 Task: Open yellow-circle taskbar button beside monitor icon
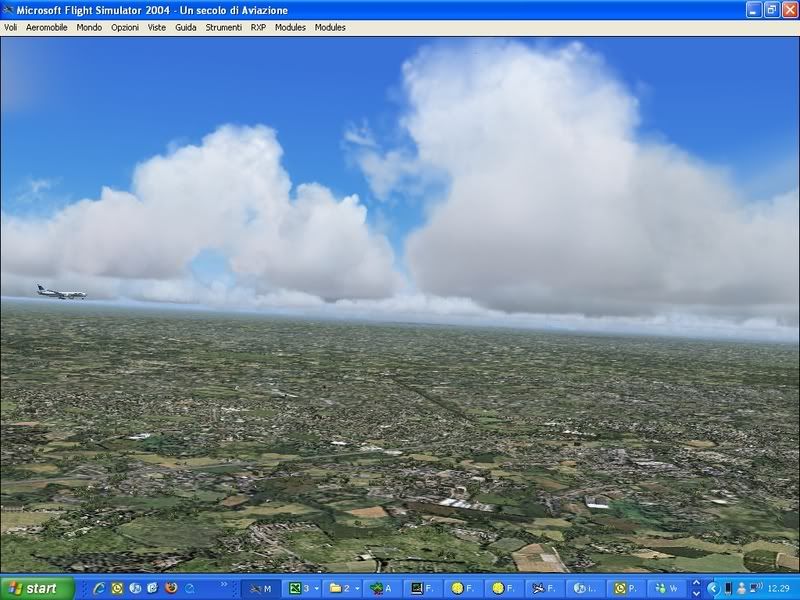pyautogui.click(x=463, y=589)
